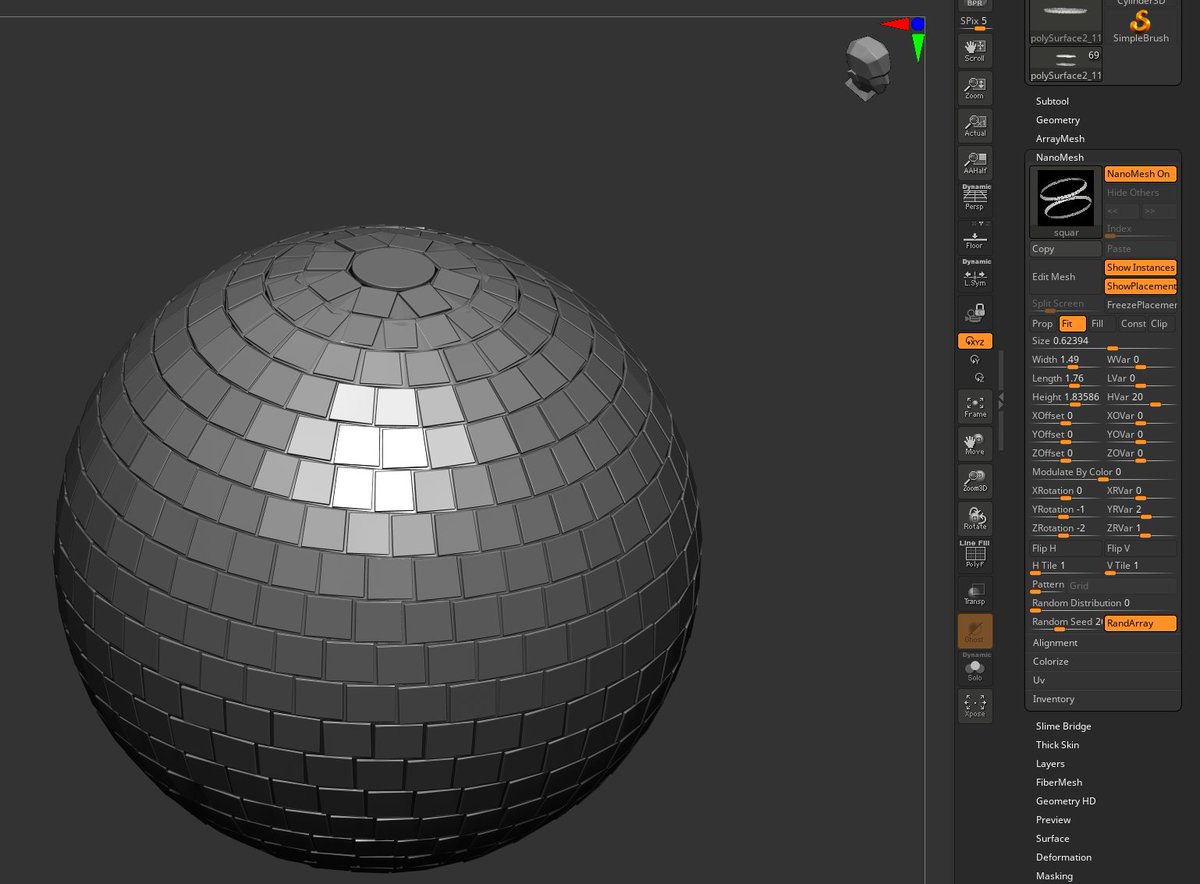Toggle Show Instances

1140,268
